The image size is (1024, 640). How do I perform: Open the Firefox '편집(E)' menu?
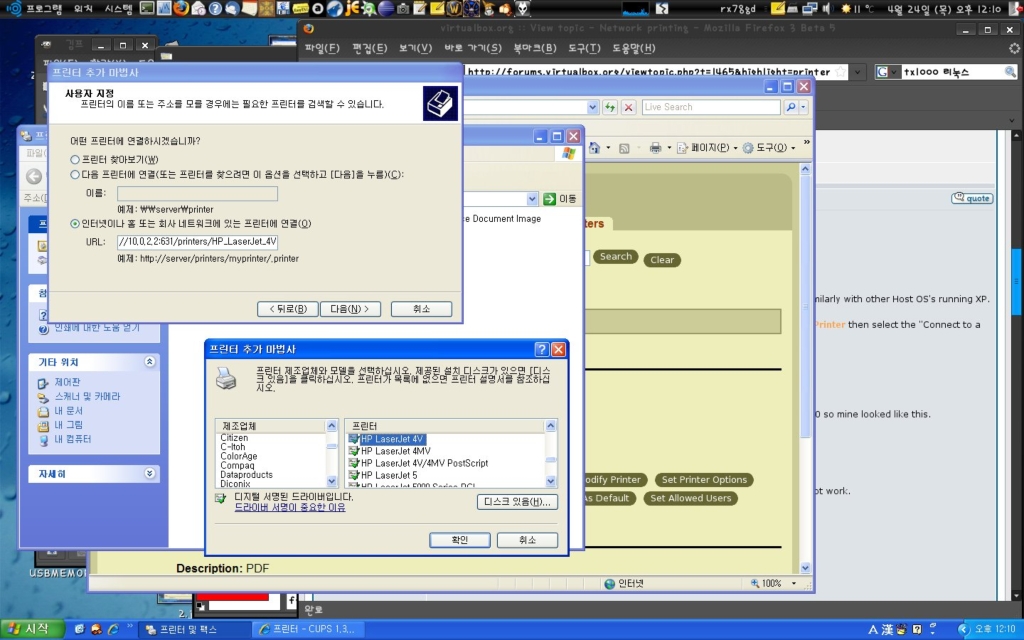point(370,48)
